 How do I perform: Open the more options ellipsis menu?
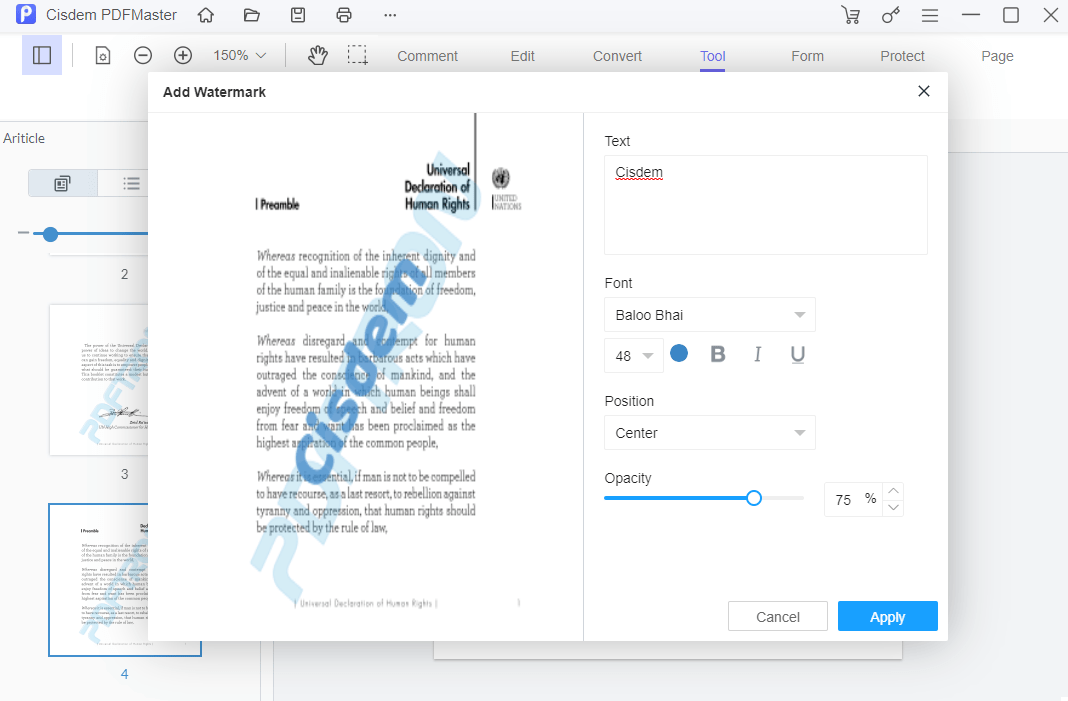click(390, 15)
